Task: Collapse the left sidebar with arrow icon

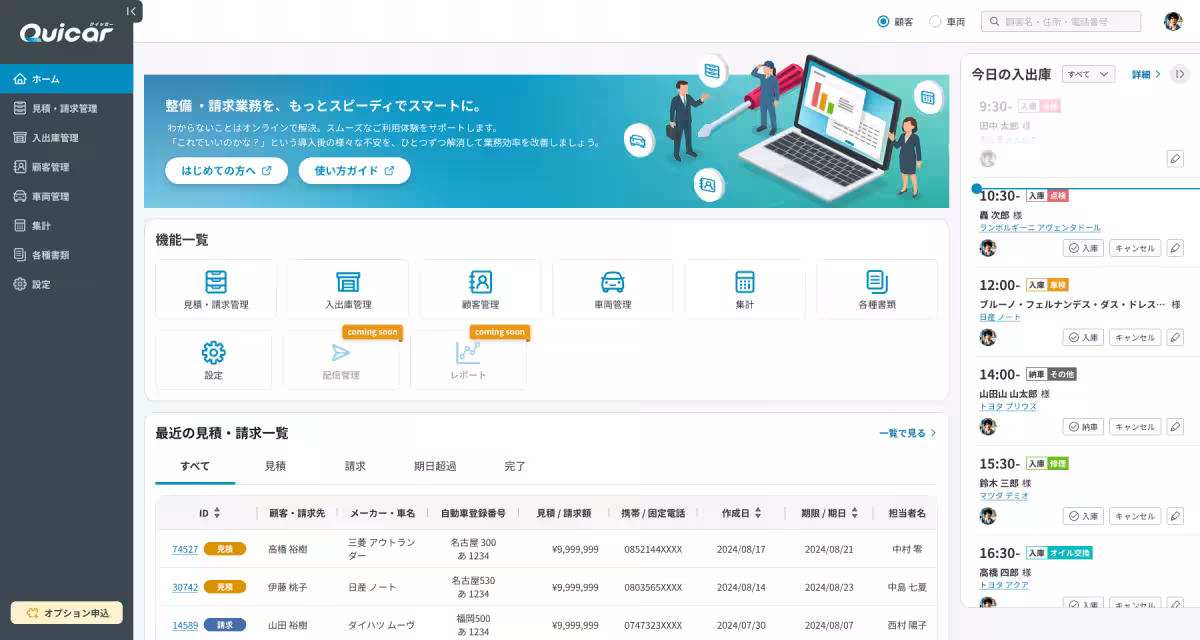Action: [131, 11]
